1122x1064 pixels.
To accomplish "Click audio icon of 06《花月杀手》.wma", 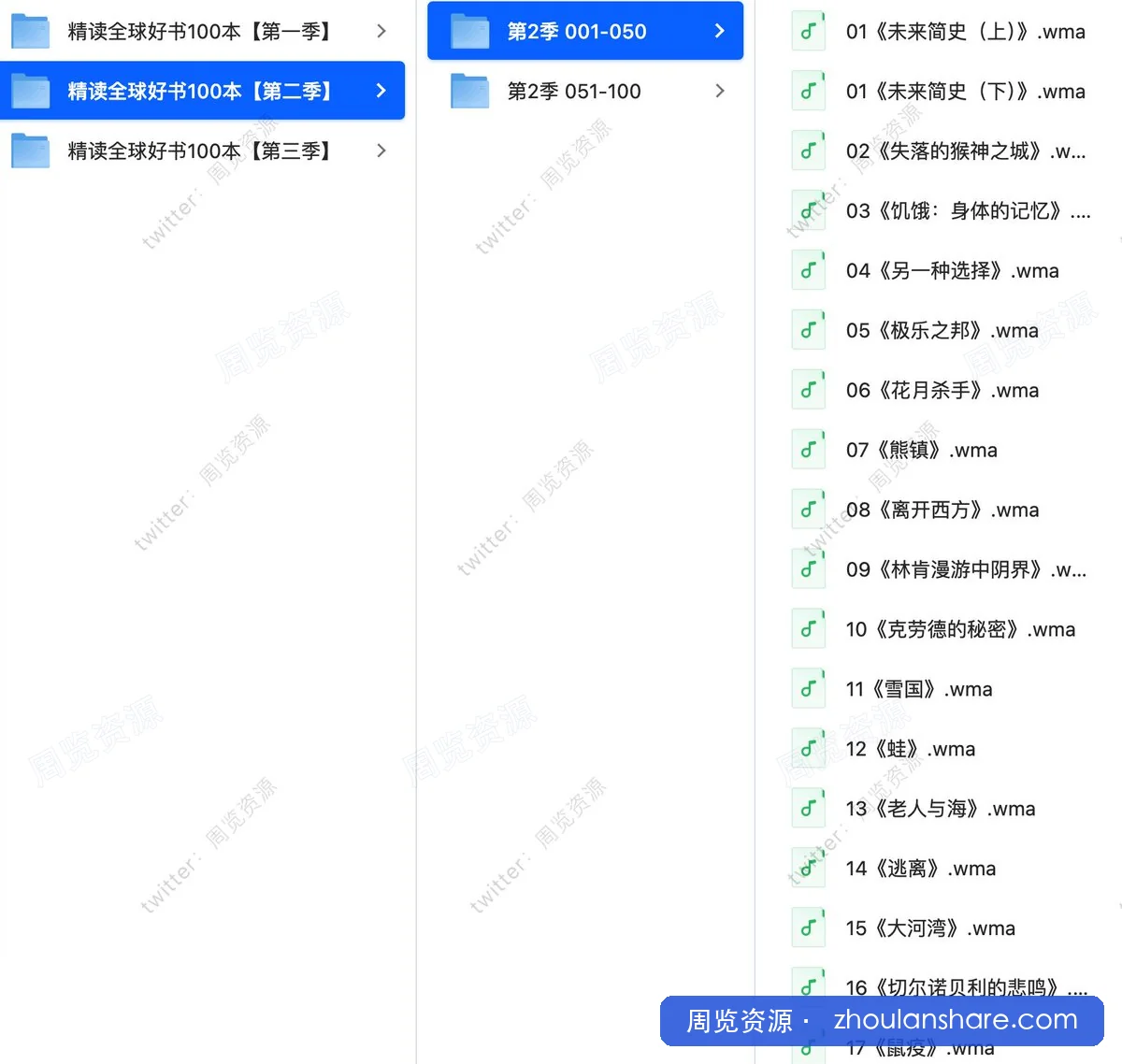I will [x=808, y=390].
